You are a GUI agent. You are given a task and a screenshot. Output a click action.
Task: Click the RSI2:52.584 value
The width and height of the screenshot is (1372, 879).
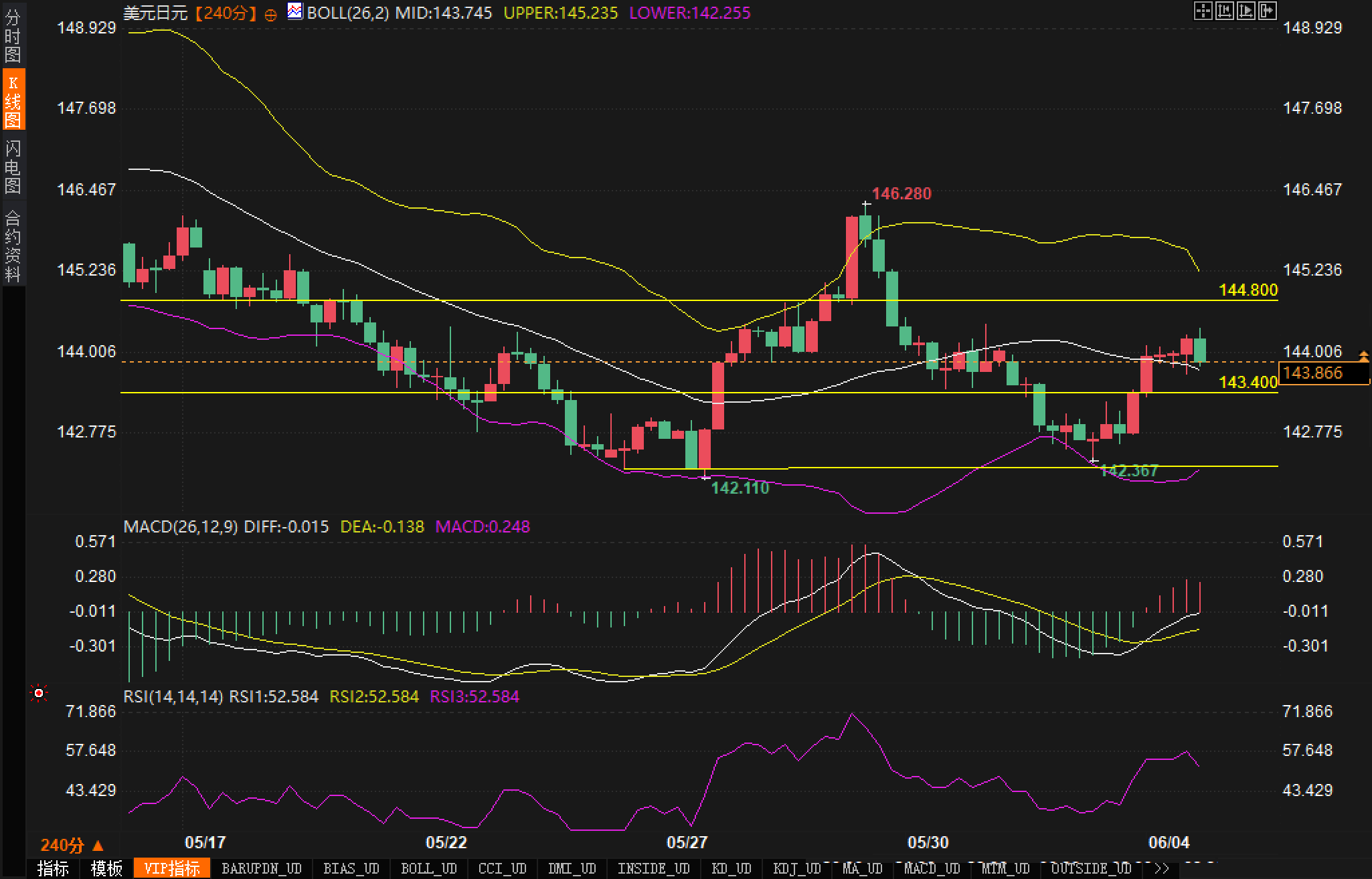click(374, 696)
